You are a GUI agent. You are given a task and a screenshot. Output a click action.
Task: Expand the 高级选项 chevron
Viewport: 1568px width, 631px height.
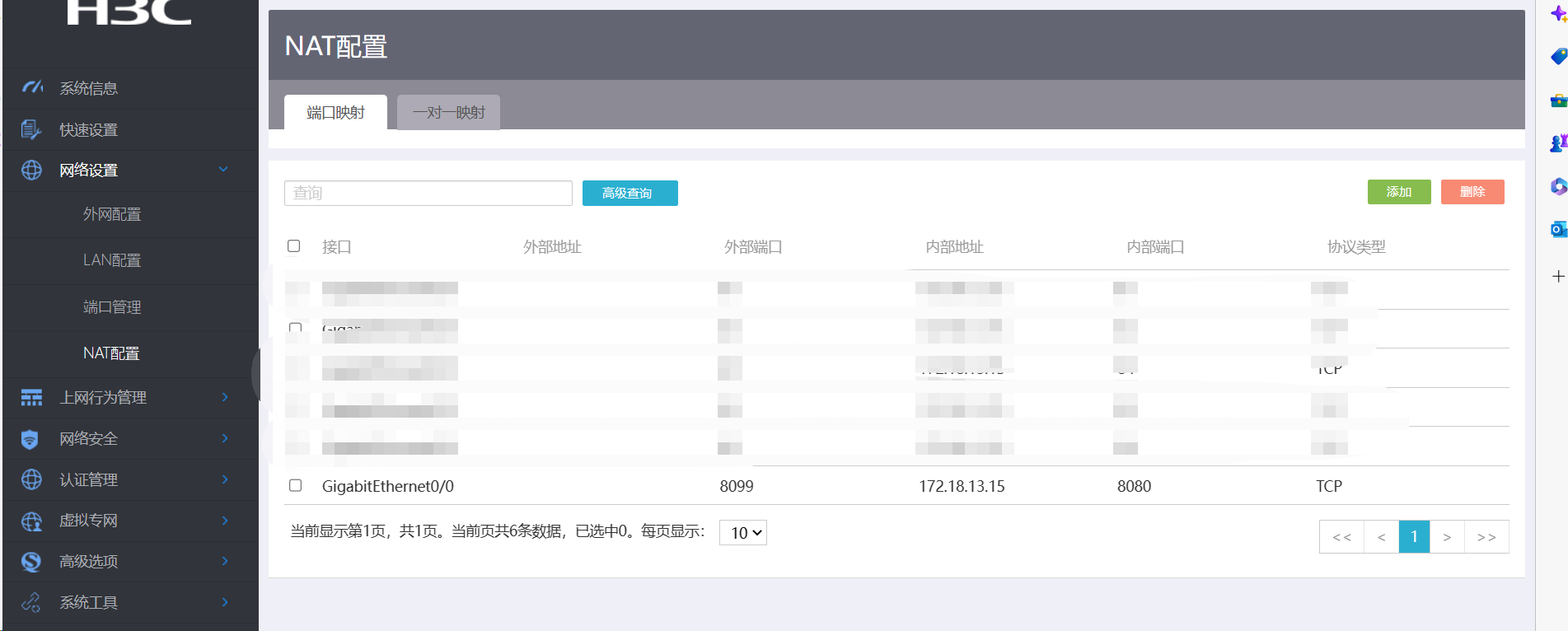225,561
